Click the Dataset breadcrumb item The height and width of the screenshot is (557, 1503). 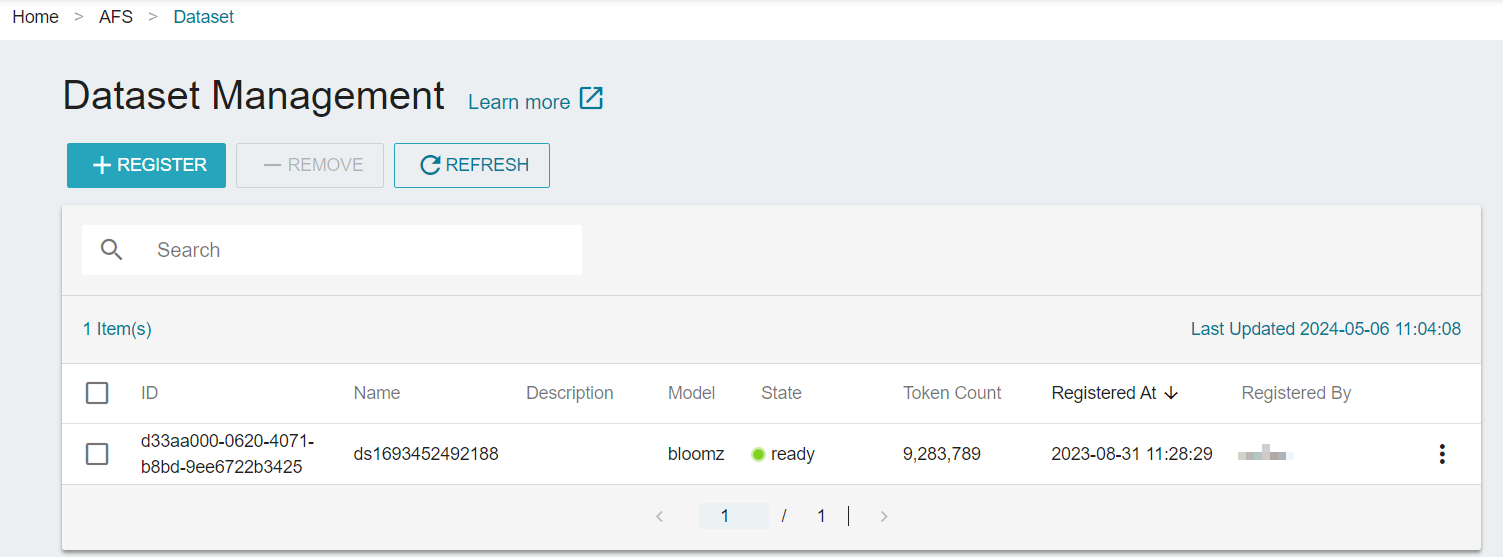tap(204, 17)
